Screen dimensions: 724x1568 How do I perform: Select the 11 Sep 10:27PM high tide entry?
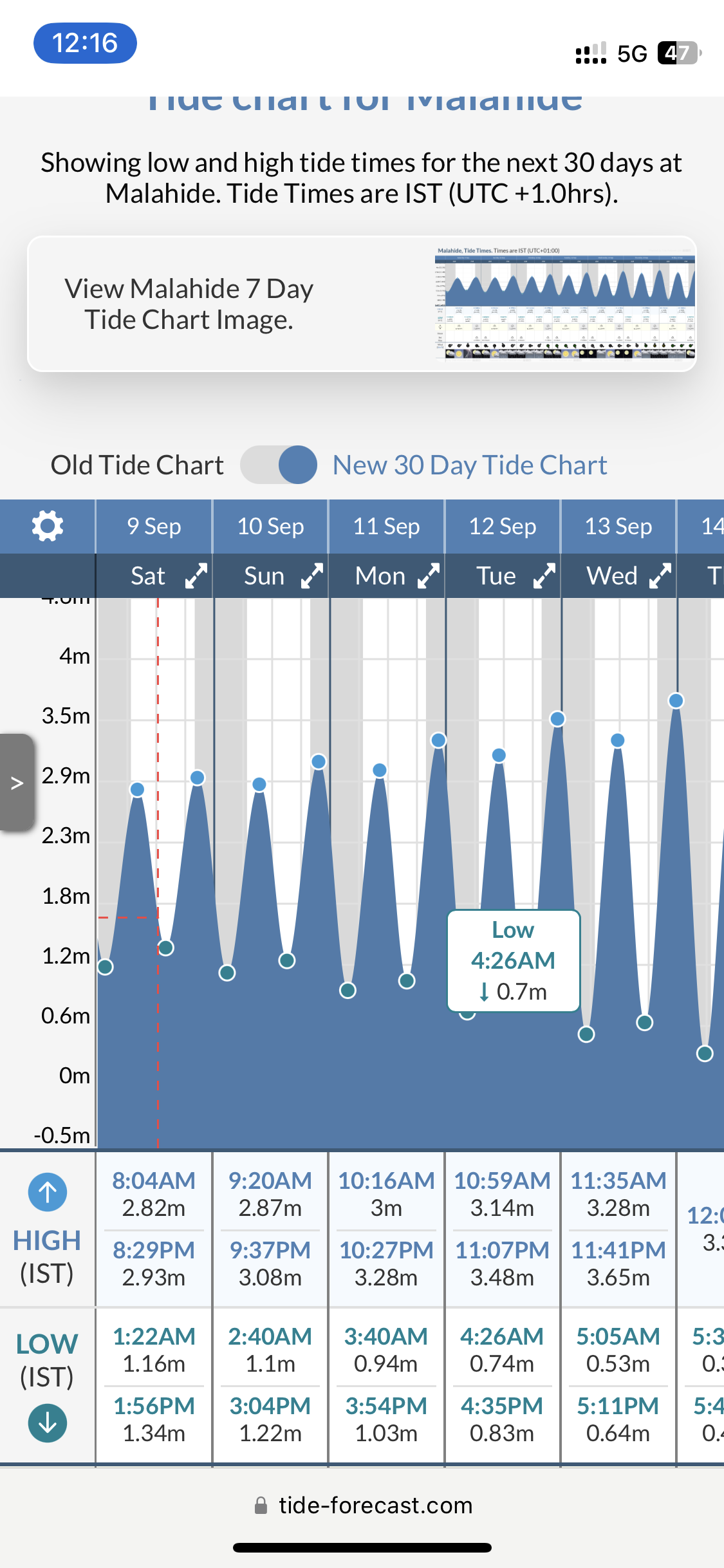pyautogui.click(x=386, y=1263)
